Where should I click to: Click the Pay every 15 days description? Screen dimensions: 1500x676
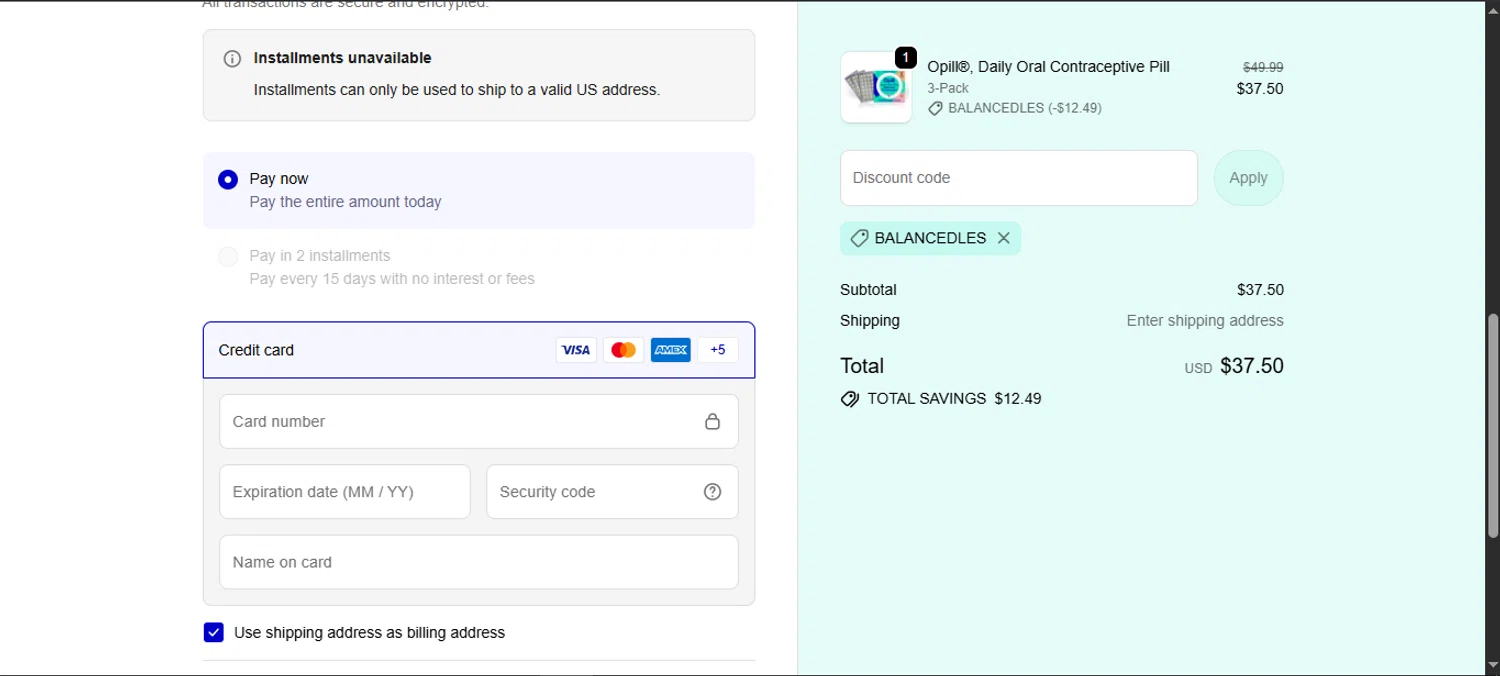(x=392, y=279)
